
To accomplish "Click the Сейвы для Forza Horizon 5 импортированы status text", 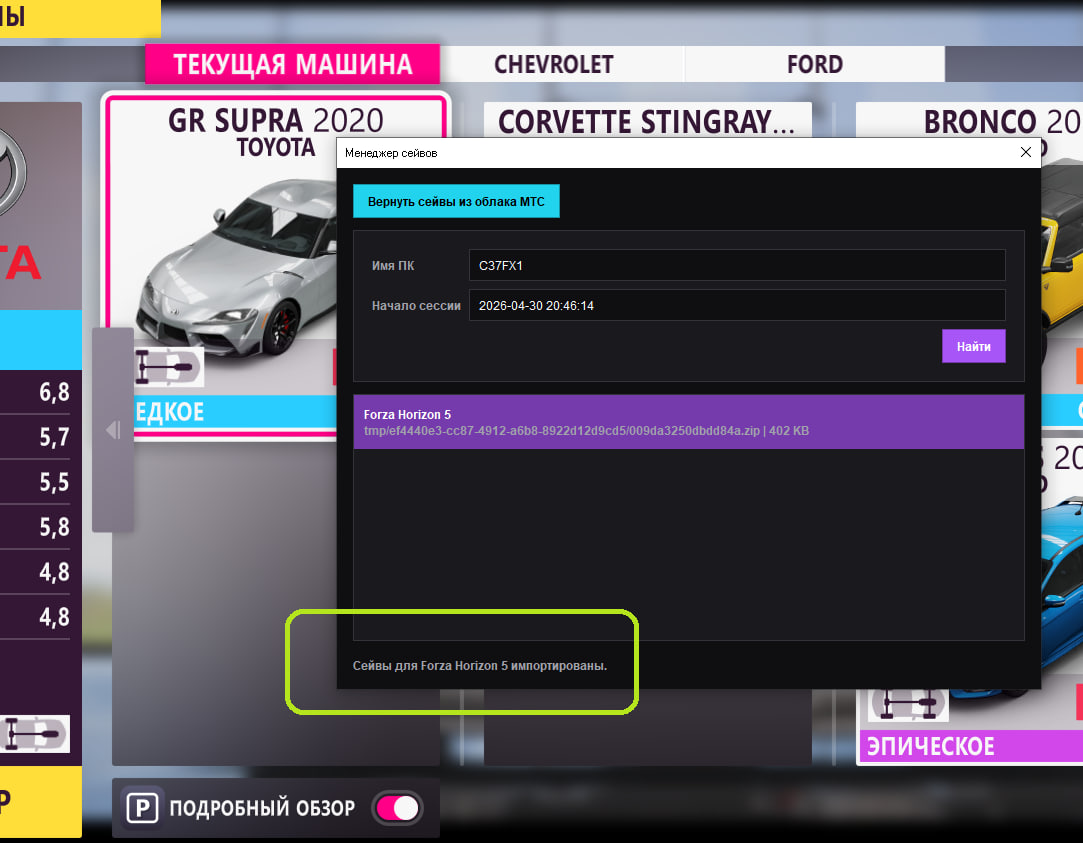I will 480,666.
